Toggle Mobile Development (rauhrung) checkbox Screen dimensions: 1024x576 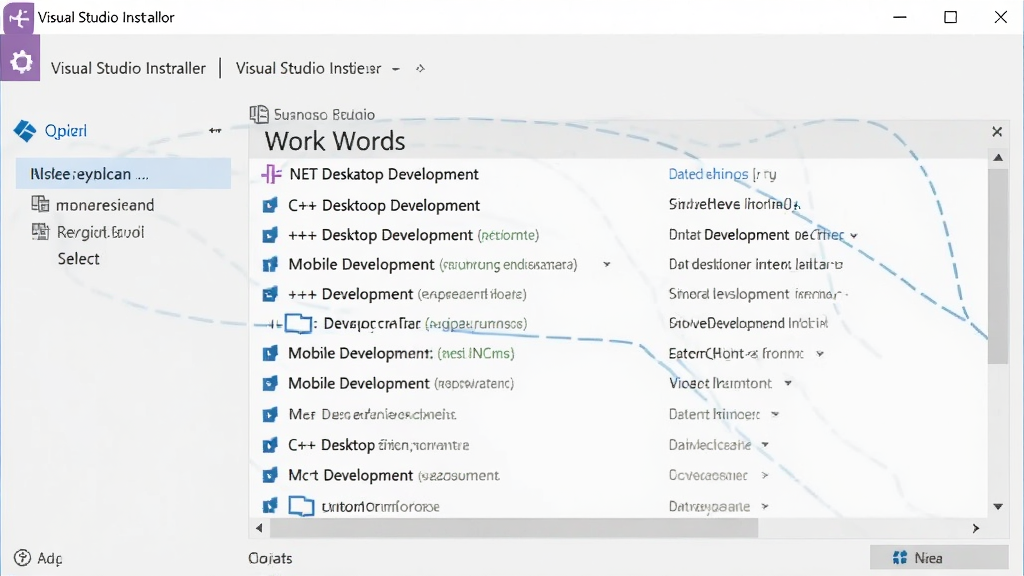[x=270, y=264]
